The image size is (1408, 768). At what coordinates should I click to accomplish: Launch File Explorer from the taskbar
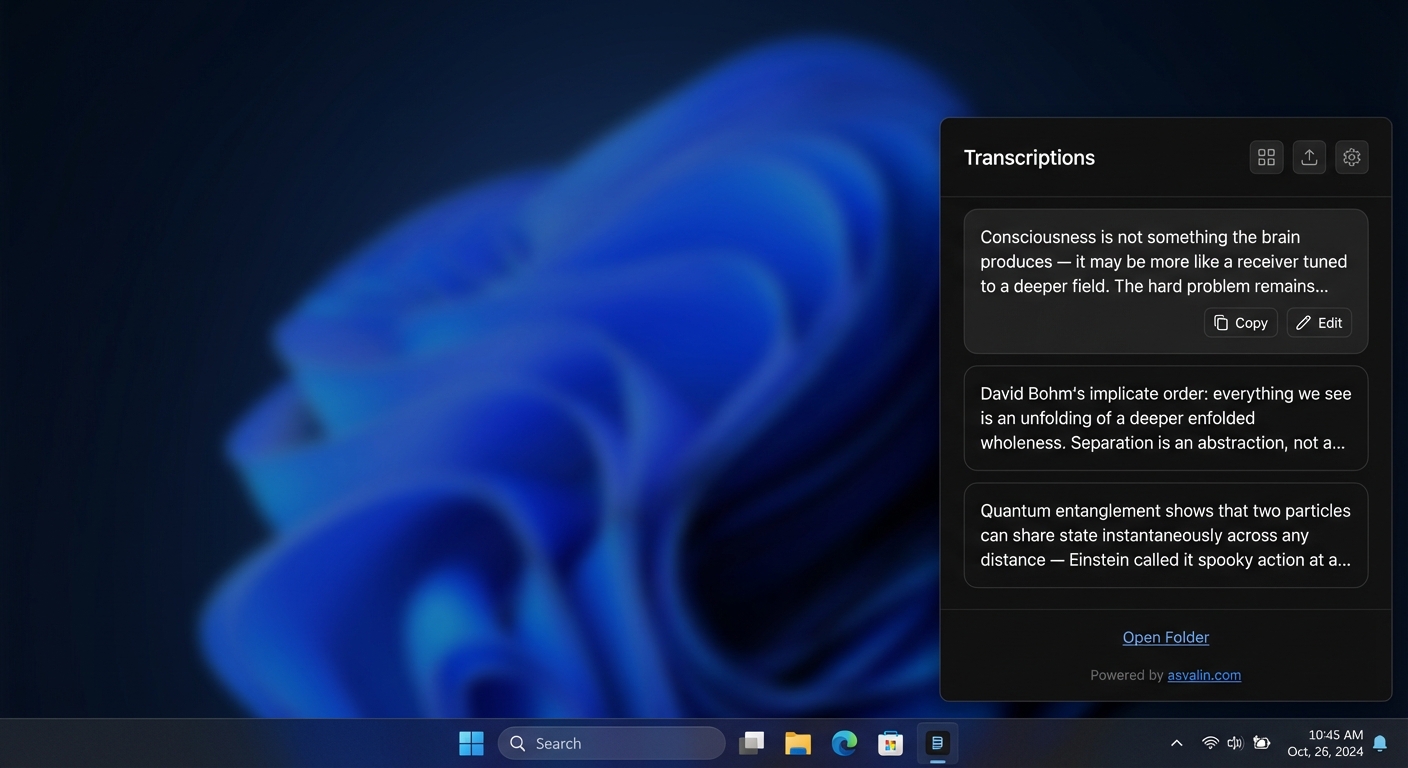(798, 743)
